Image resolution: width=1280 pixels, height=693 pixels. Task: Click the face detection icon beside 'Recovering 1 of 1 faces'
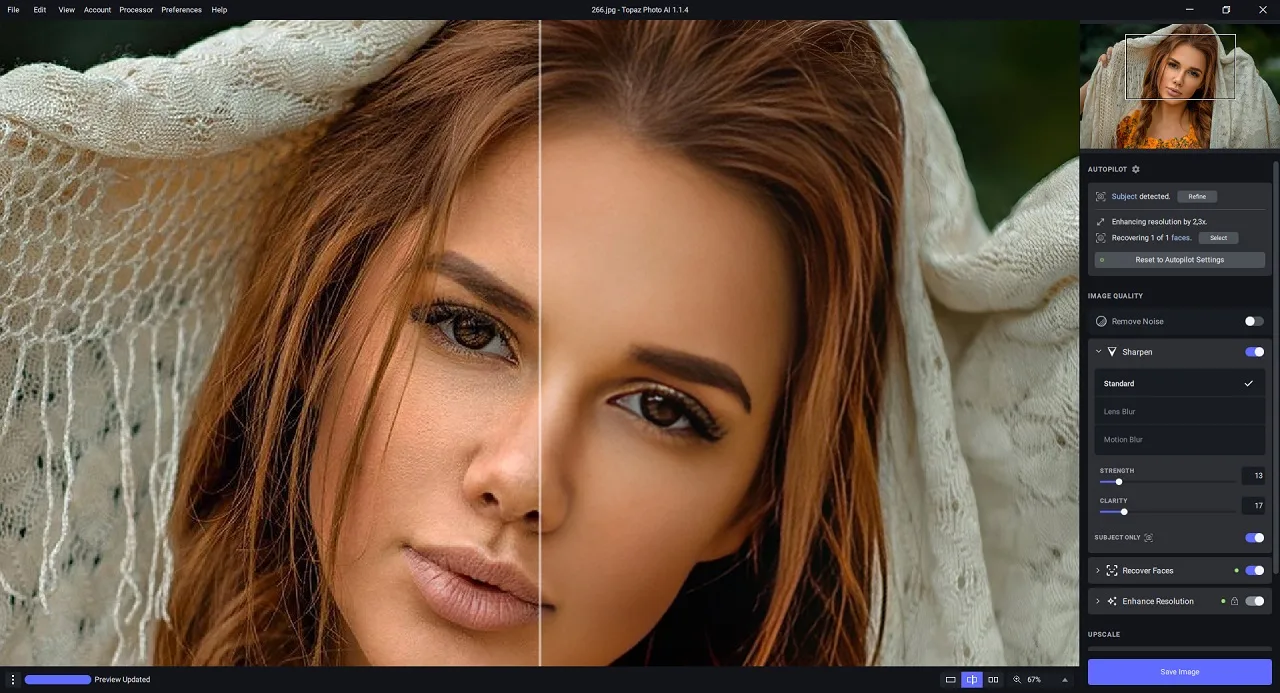point(1101,238)
